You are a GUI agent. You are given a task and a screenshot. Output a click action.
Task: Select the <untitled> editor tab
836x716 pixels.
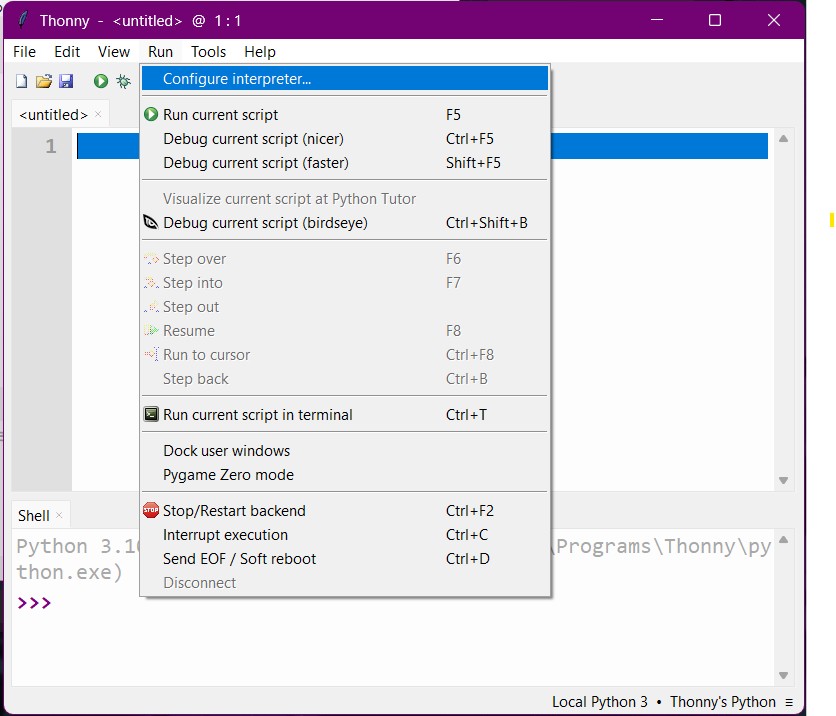tap(53, 115)
